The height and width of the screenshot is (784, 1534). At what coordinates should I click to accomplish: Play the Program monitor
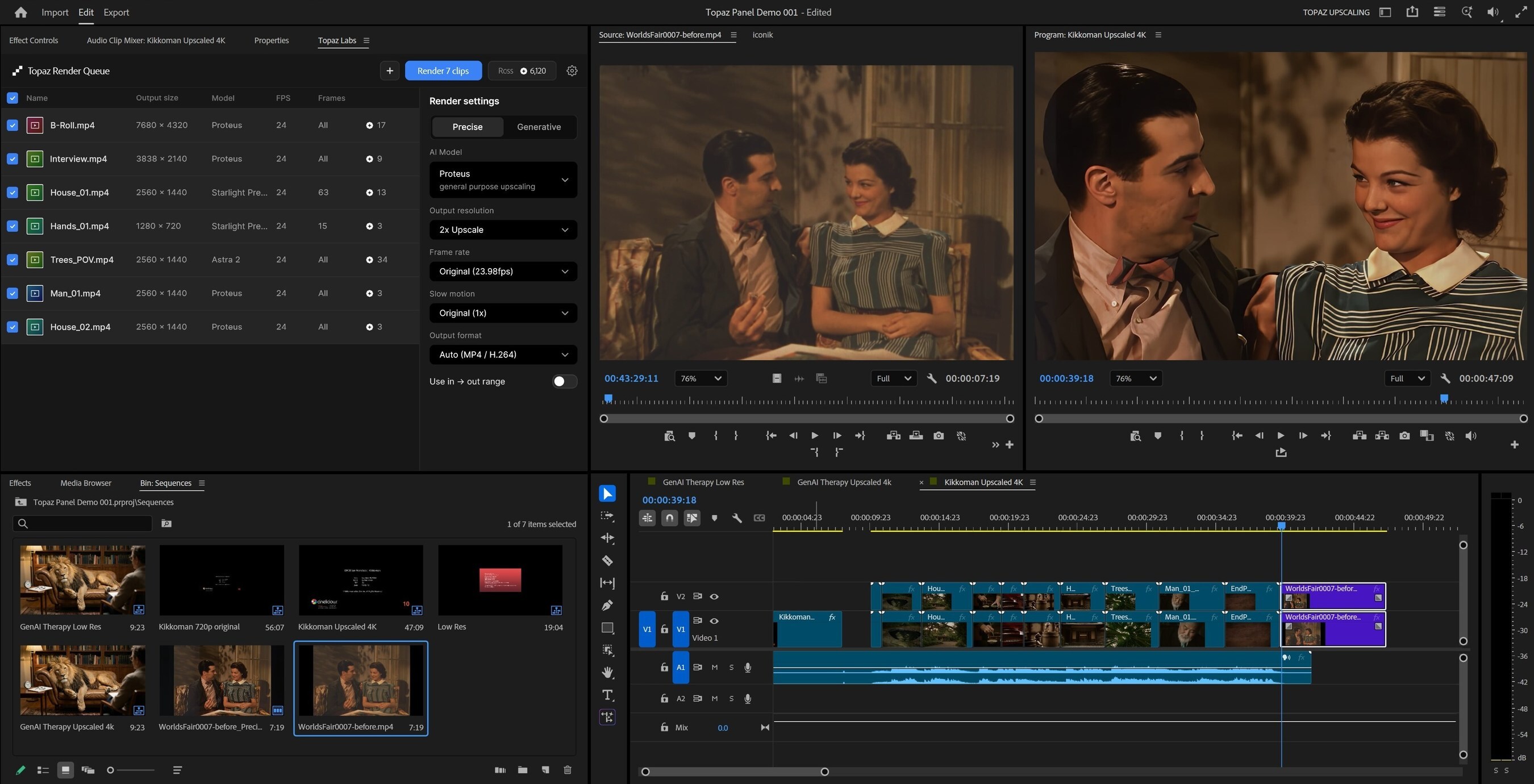(x=1280, y=436)
